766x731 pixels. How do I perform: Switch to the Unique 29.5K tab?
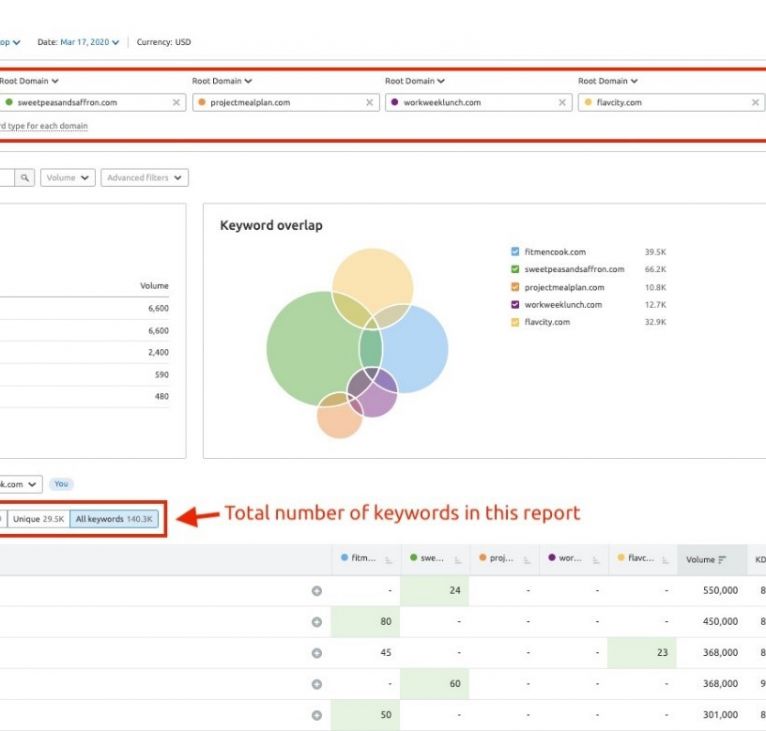tap(38, 519)
